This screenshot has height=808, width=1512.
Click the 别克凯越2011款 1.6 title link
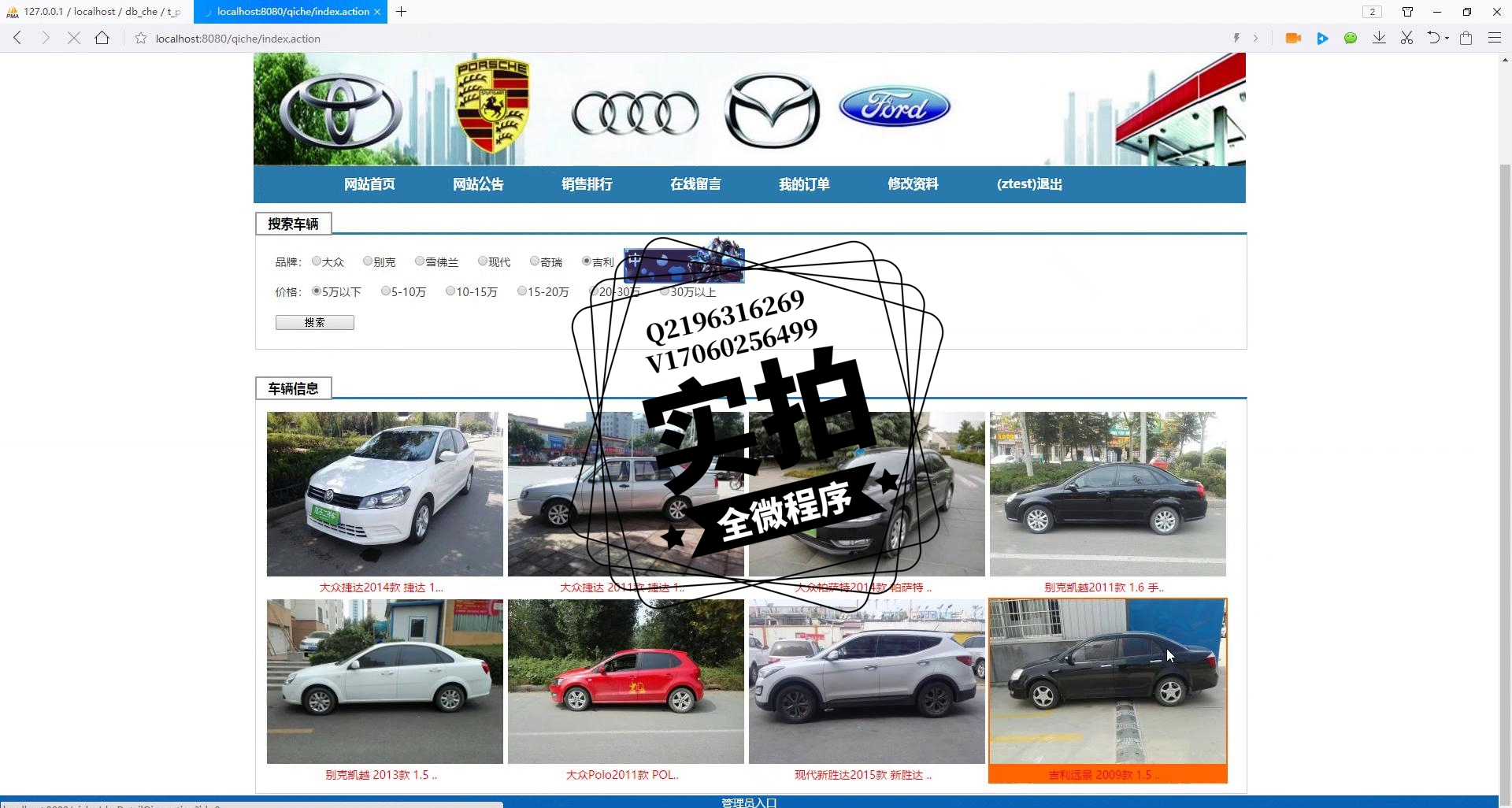click(1104, 587)
